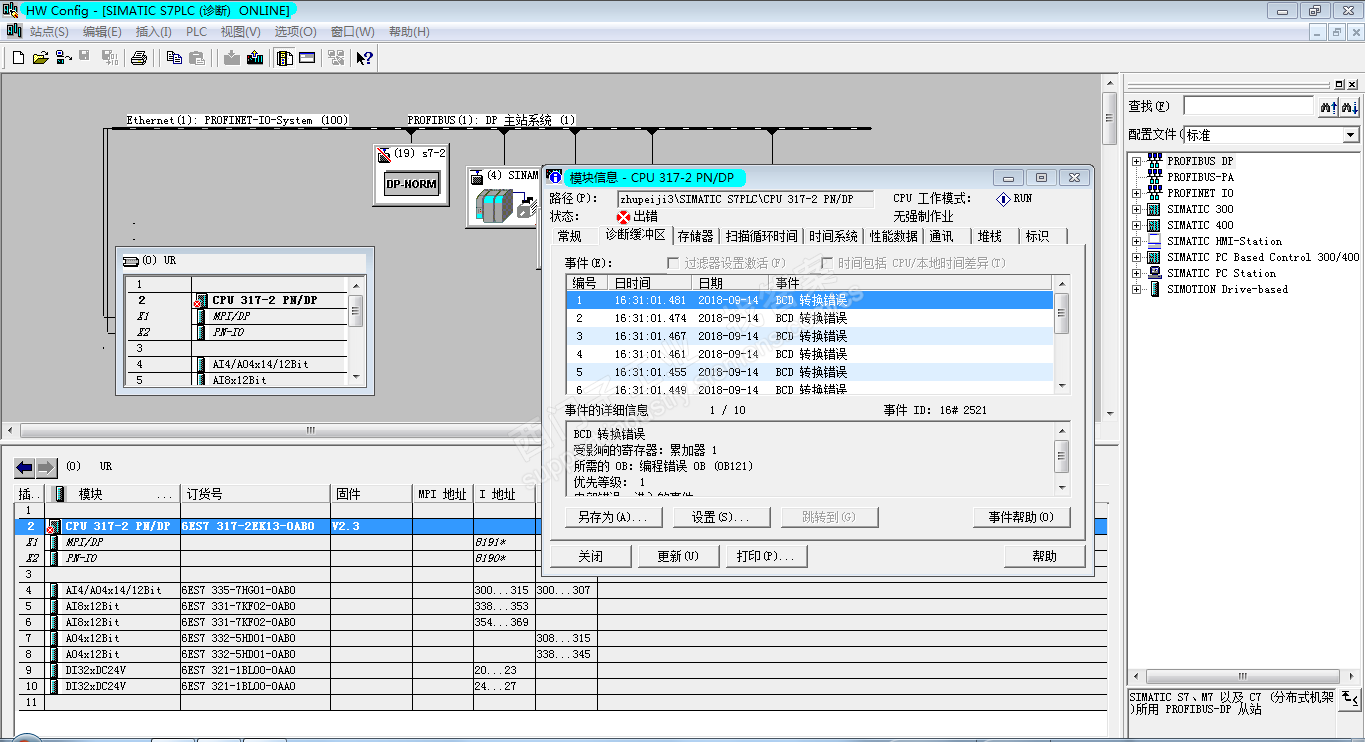Expand the SIMATIC 300 catalog node

point(1137,209)
